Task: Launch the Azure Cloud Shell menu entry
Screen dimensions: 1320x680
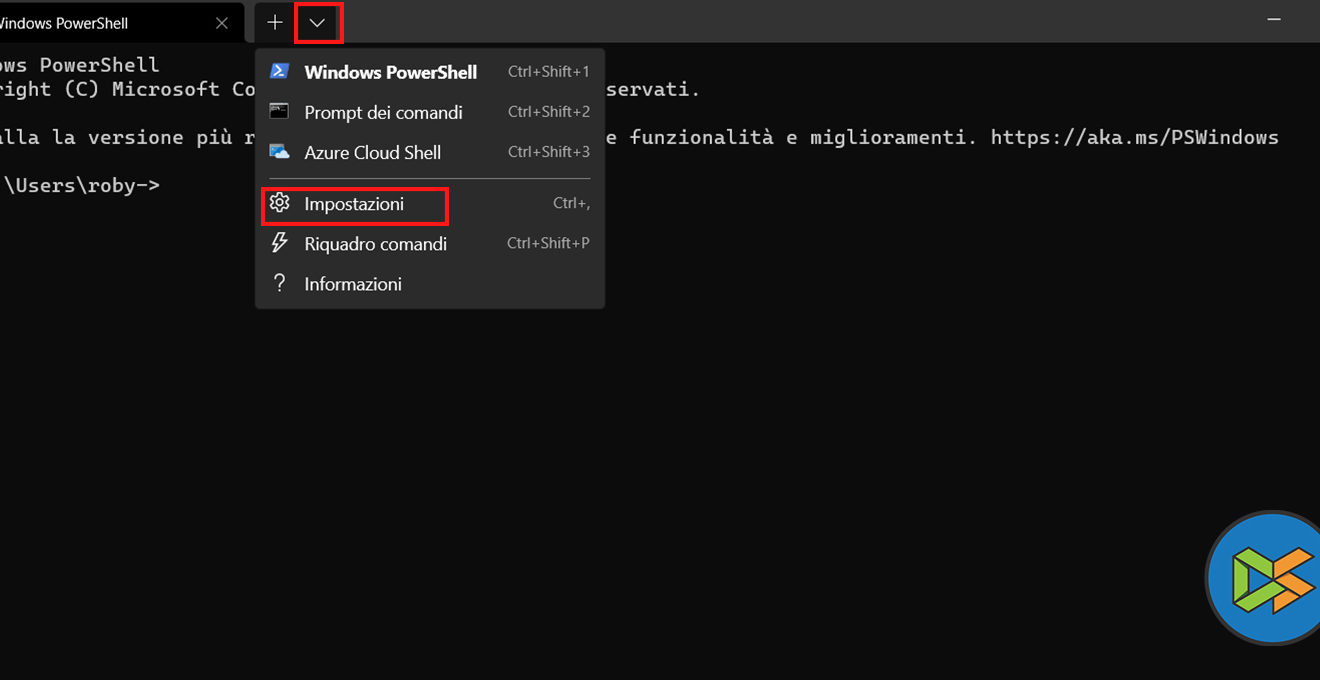Action: pyautogui.click(x=372, y=153)
